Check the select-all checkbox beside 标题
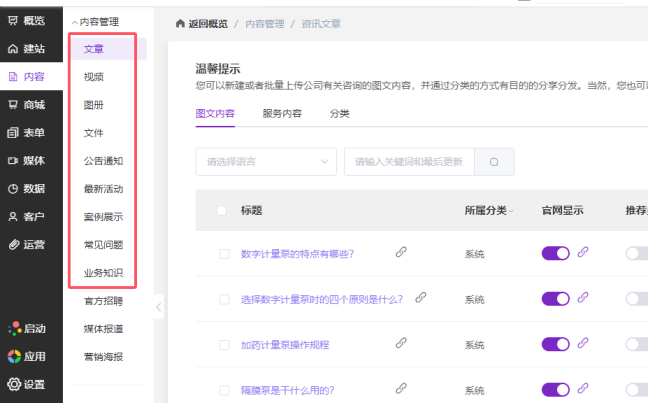Image resolution: width=648 pixels, height=403 pixels. 222,210
